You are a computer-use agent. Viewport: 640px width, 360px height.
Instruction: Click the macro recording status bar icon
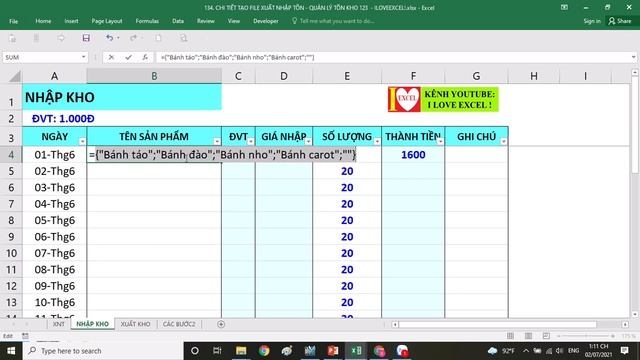[x=25, y=336]
